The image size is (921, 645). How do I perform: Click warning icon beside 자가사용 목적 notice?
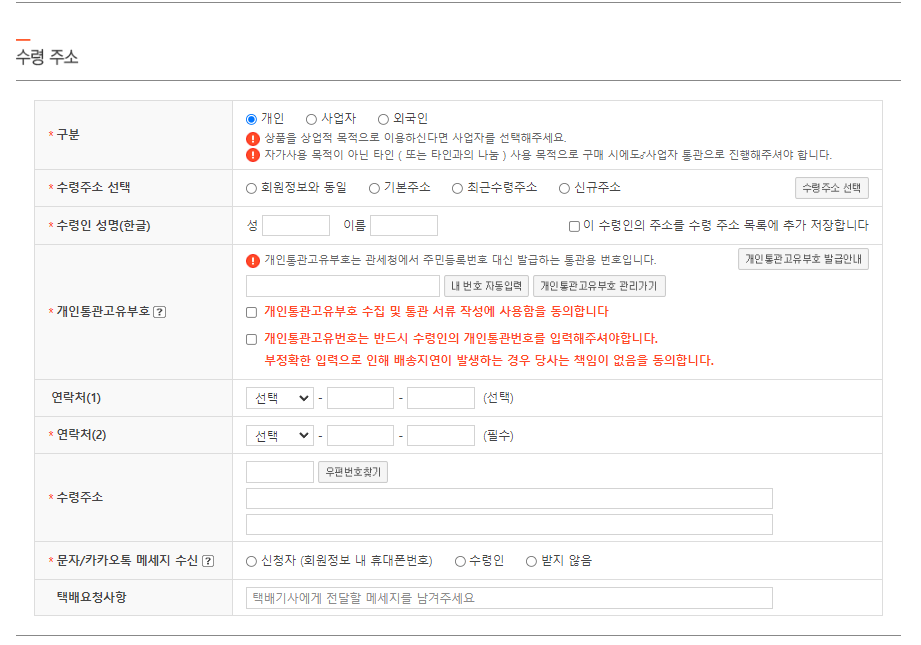253,155
